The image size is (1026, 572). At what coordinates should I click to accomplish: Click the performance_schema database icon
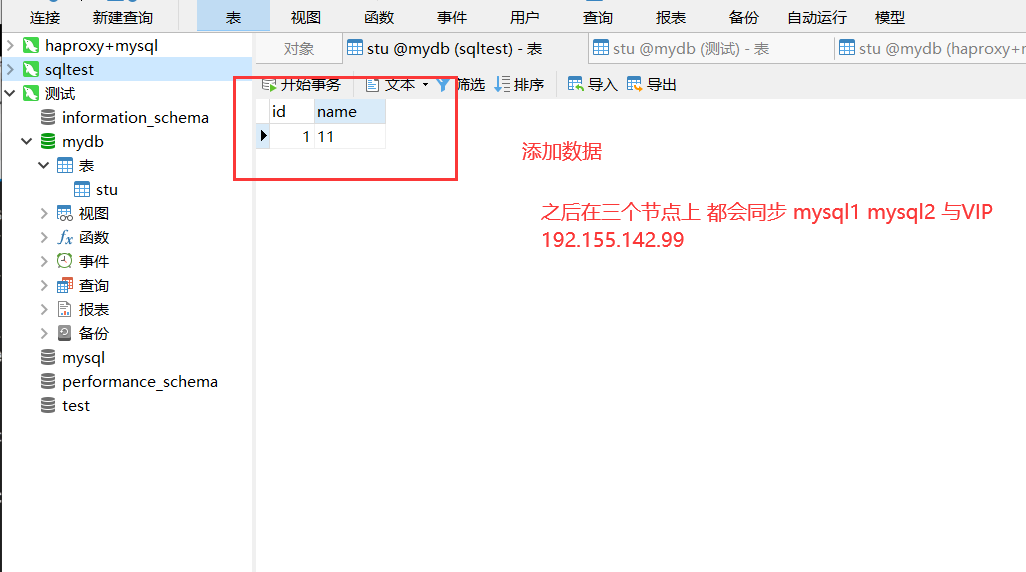click(48, 382)
